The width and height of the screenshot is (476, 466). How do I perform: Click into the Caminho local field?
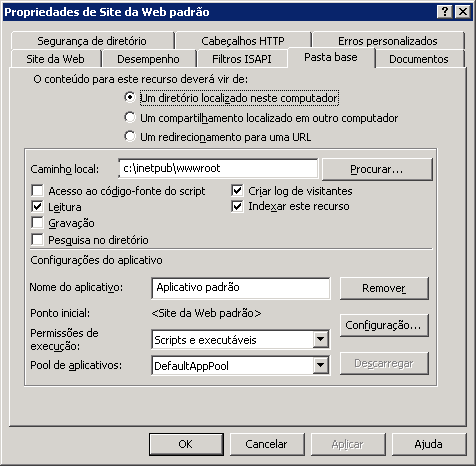pyautogui.click(x=218, y=169)
